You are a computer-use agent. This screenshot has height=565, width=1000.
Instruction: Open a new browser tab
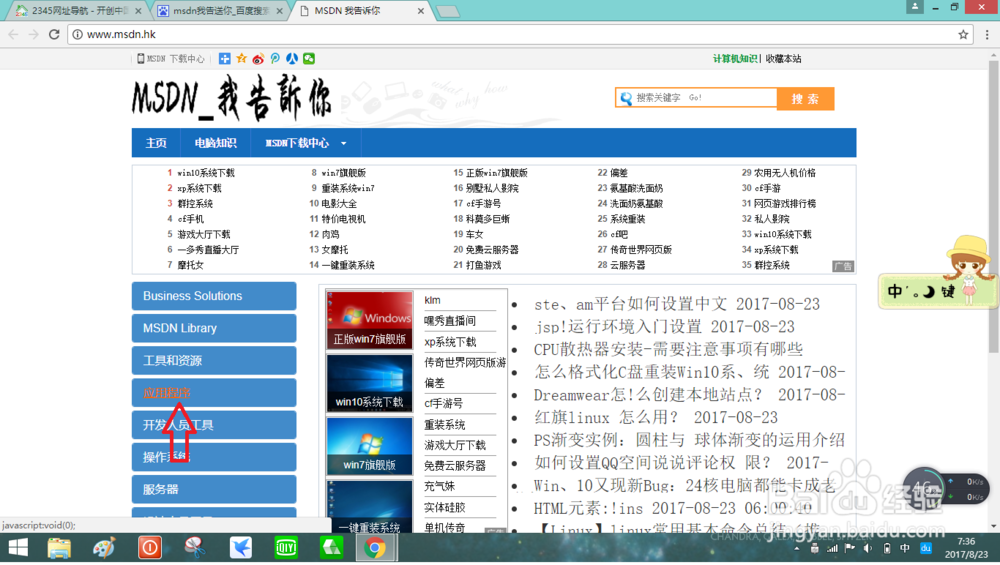pos(448,11)
